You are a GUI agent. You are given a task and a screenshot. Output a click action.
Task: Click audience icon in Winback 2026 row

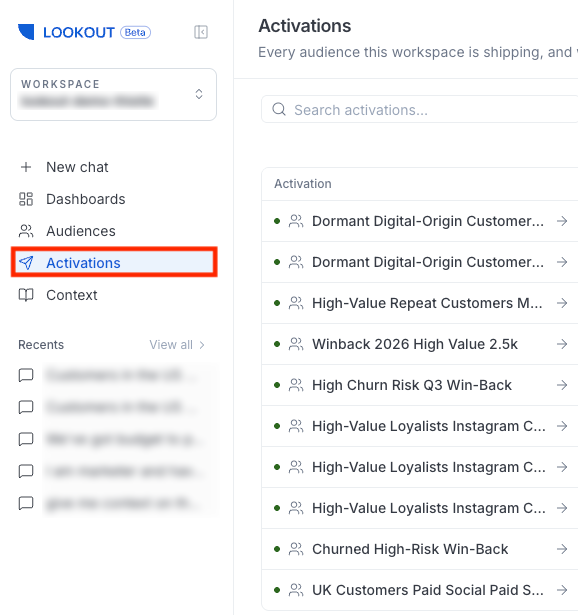coord(296,344)
